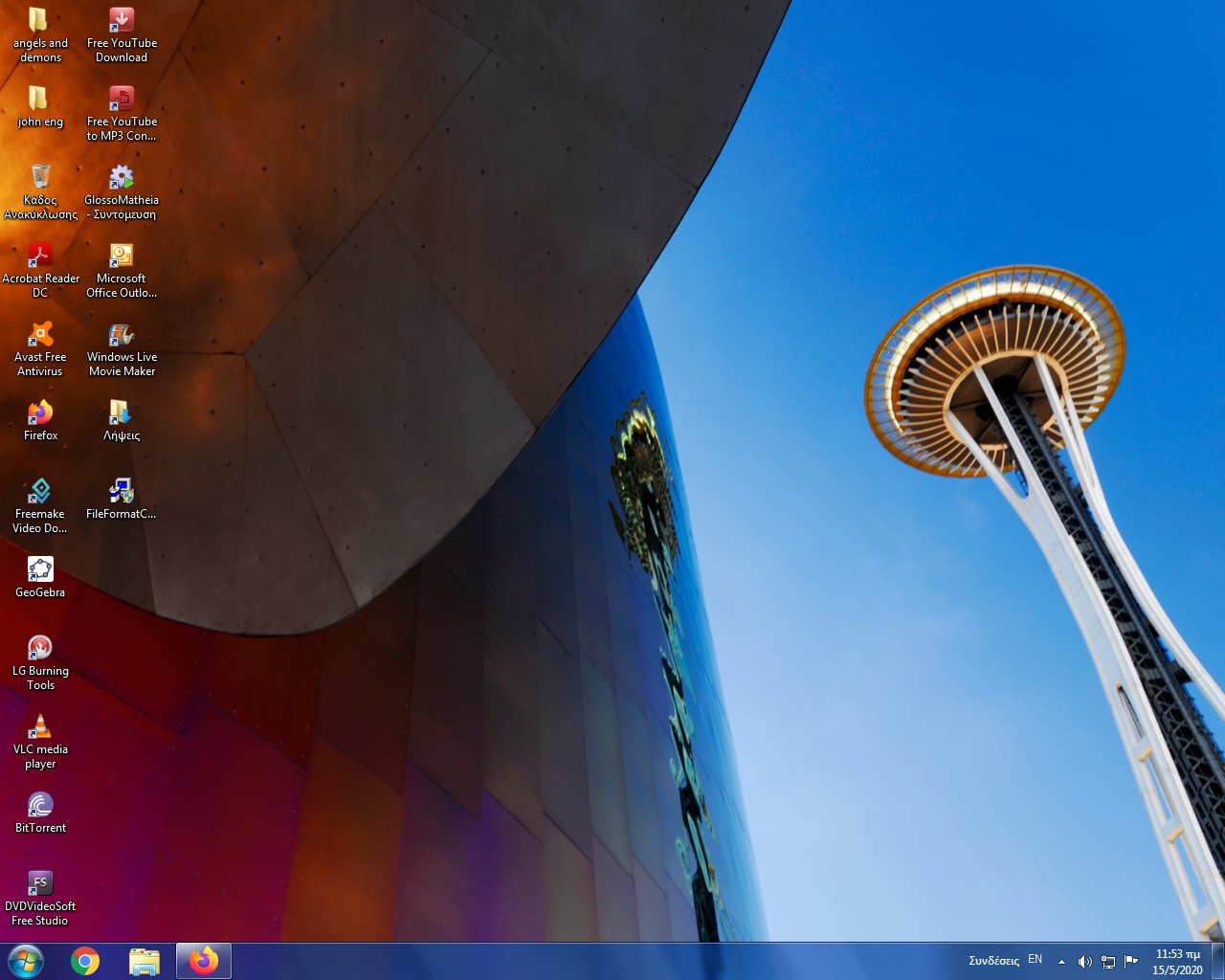
Task: Select Freemake Video Downloader shortcut
Action: 40,505
